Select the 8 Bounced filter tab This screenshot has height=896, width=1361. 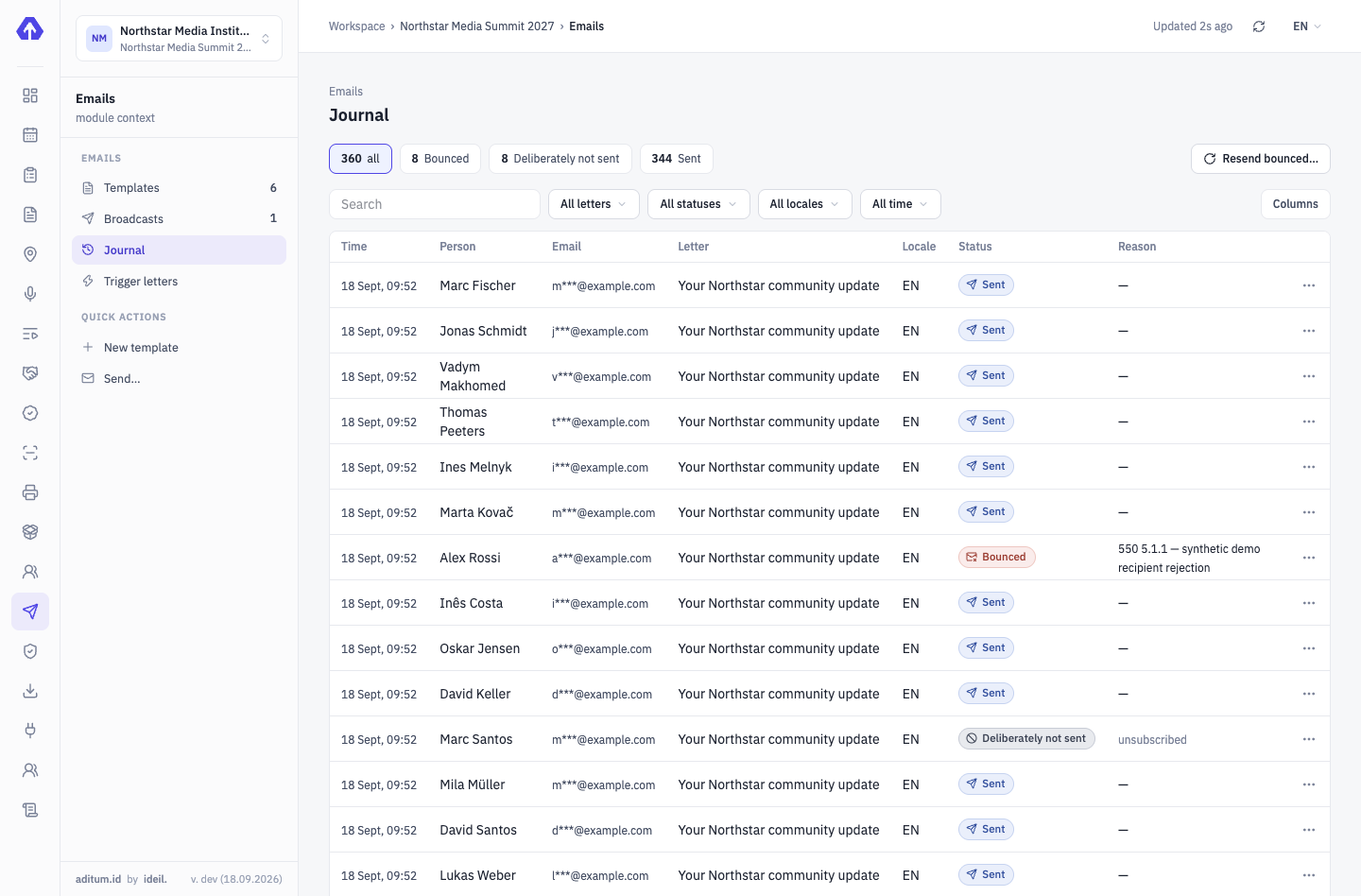[x=440, y=159]
